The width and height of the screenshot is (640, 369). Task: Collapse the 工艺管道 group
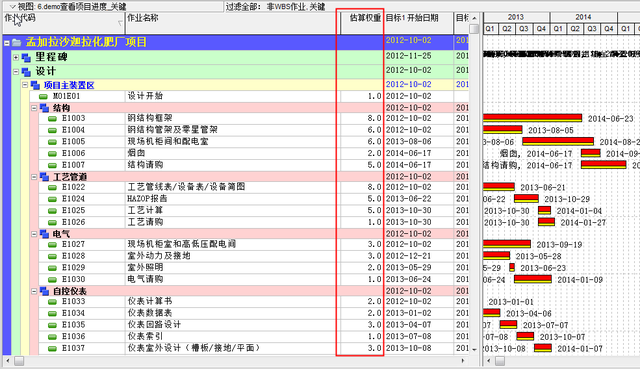pyautogui.click(x=34, y=177)
